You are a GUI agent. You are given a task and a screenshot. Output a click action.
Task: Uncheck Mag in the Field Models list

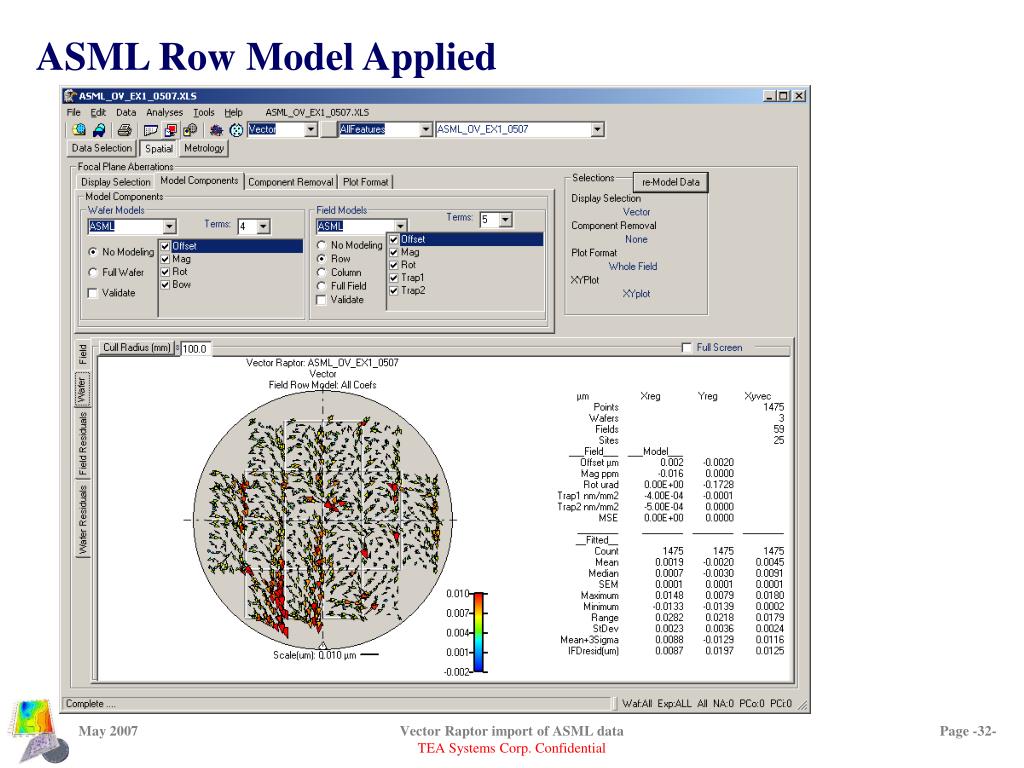tap(394, 252)
